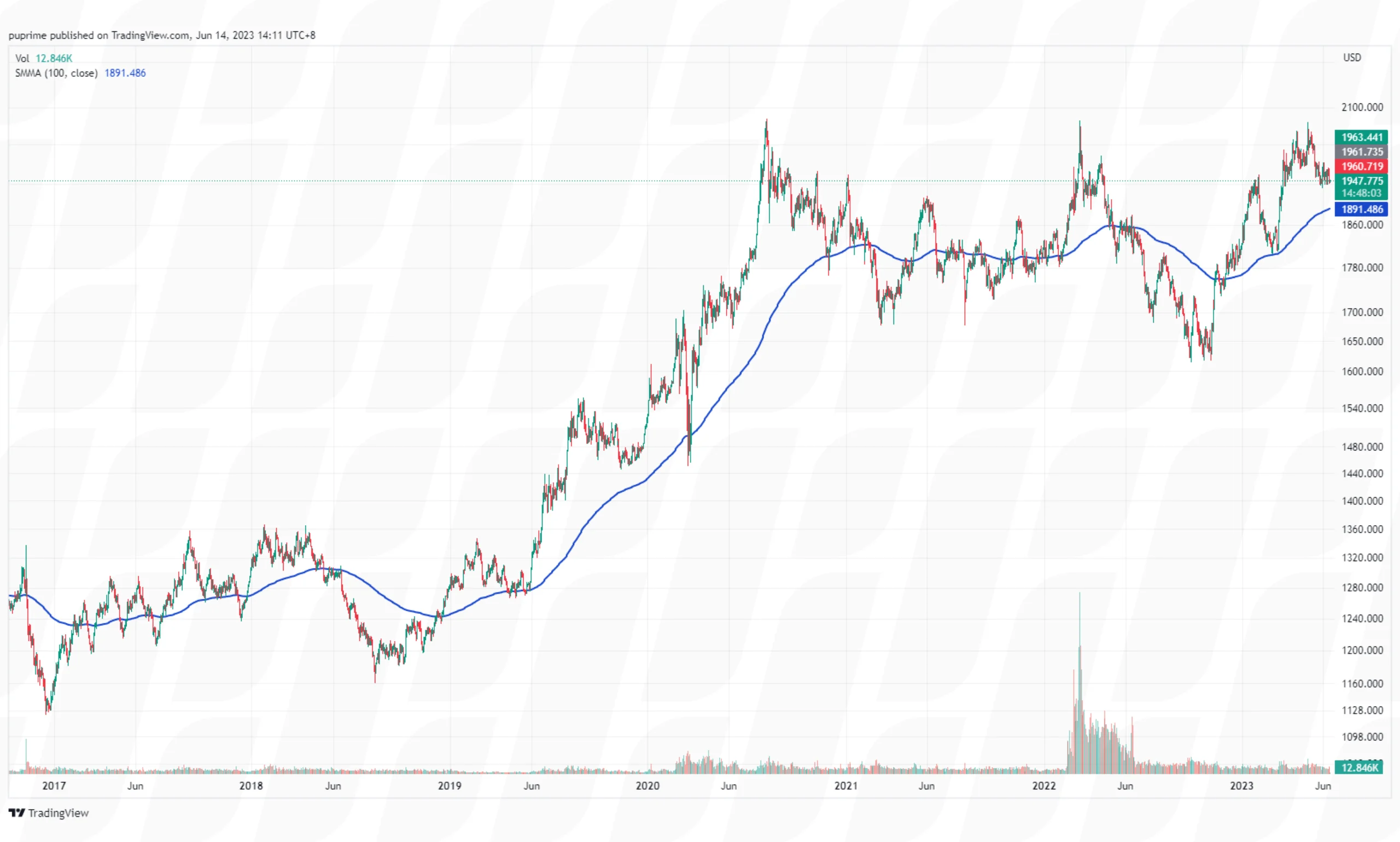Click the green 1963.441 ask price flag

(1361, 137)
